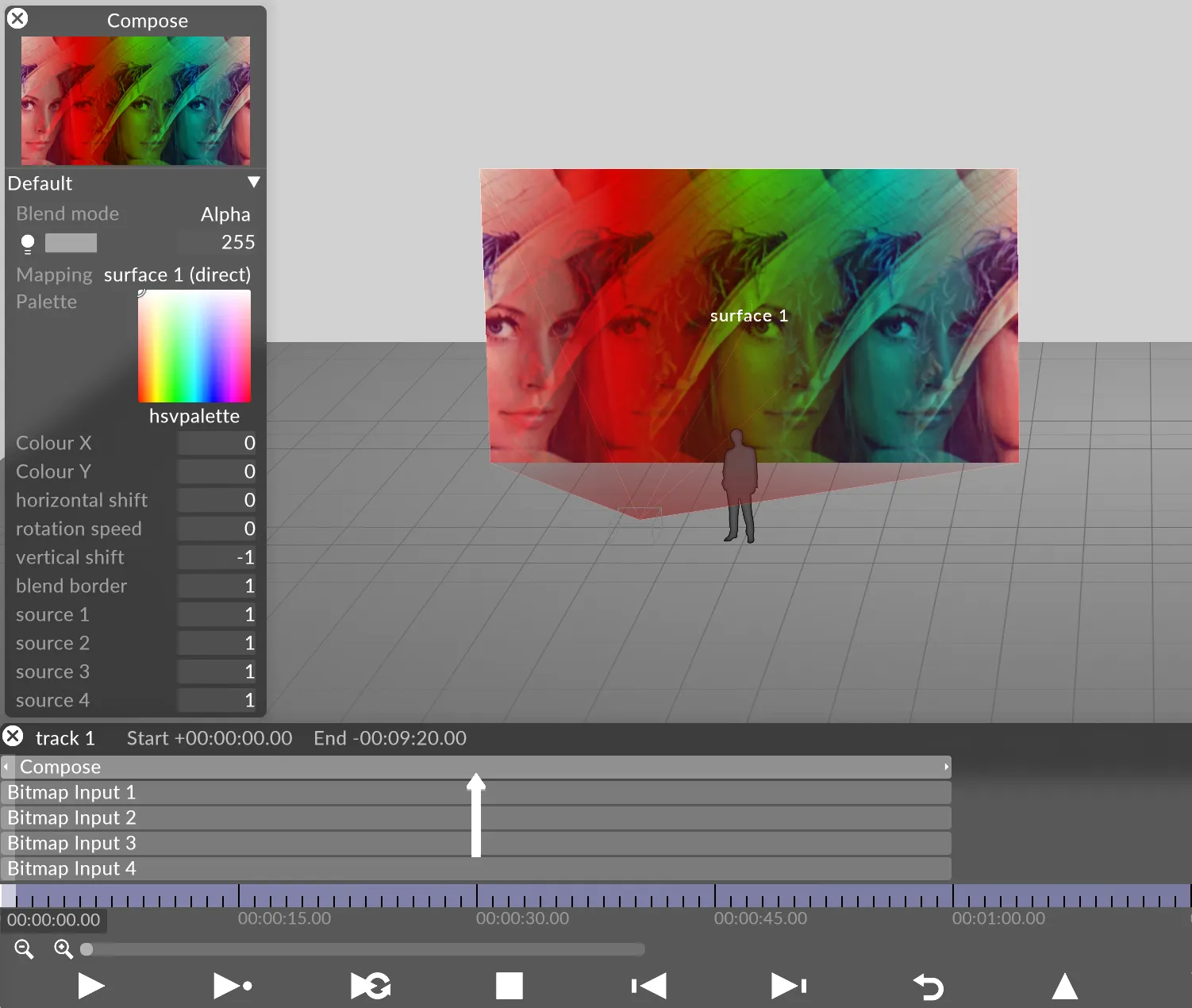Jump to next cue marker
The image size is (1192, 1008).
click(x=786, y=986)
